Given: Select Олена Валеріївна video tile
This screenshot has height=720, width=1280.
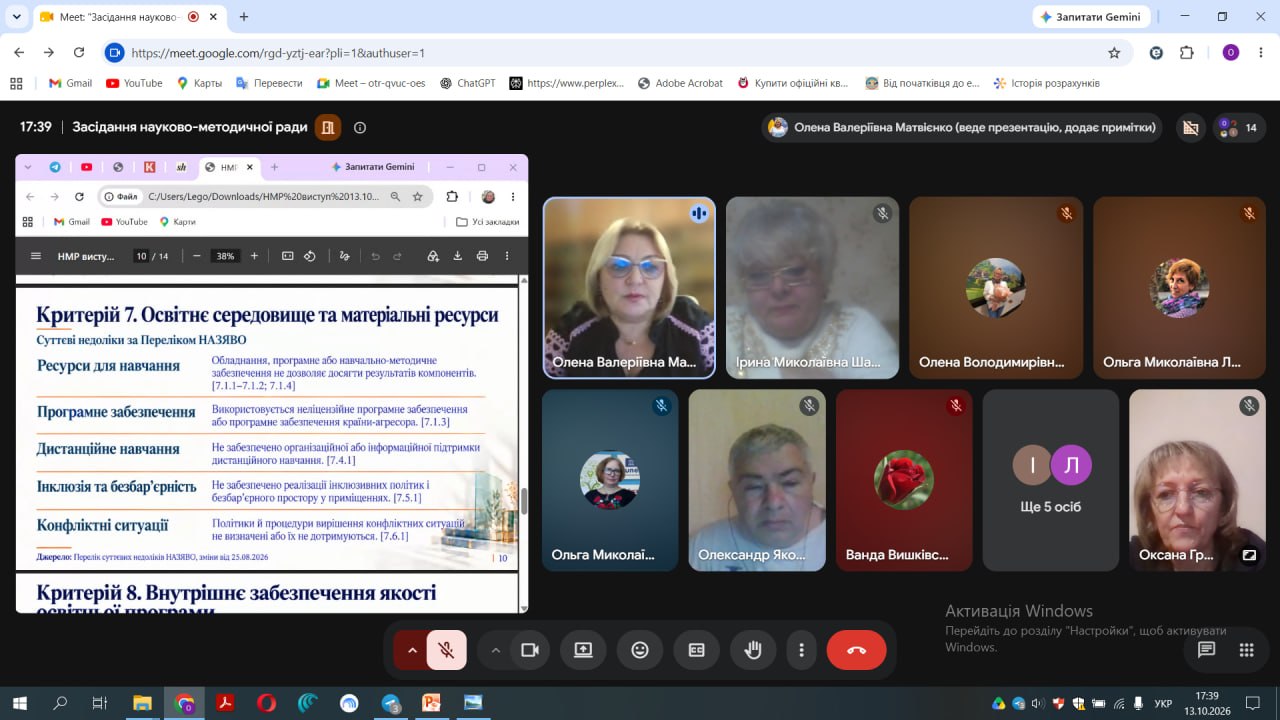Looking at the screenshot, I should coord(630,288).
